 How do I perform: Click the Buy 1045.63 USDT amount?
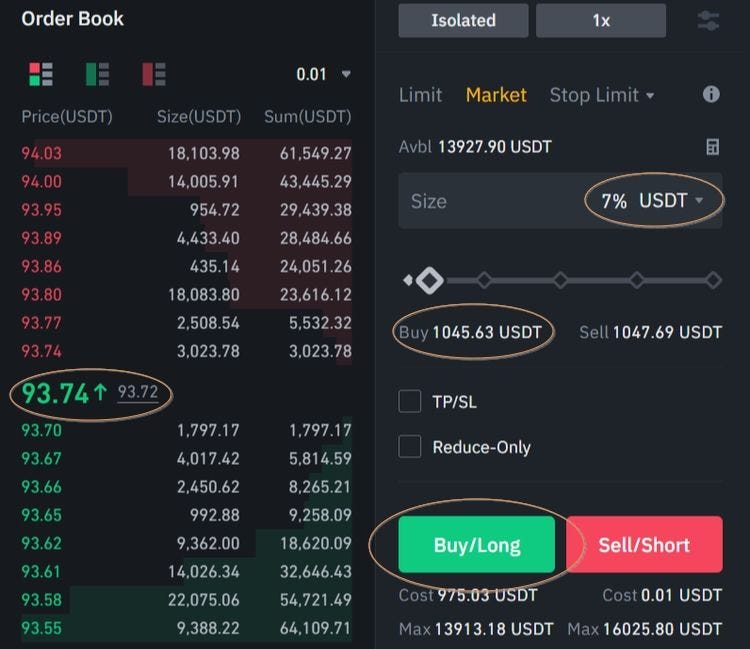tap(470, 332)
